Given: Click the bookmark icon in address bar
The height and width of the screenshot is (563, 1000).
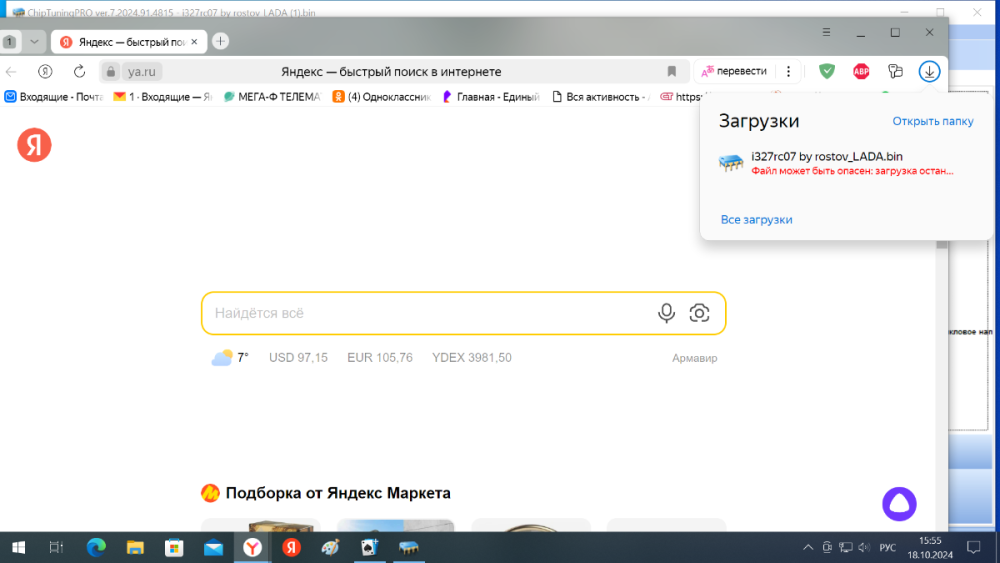Looking at the screenshot, I should pos(672,71).
